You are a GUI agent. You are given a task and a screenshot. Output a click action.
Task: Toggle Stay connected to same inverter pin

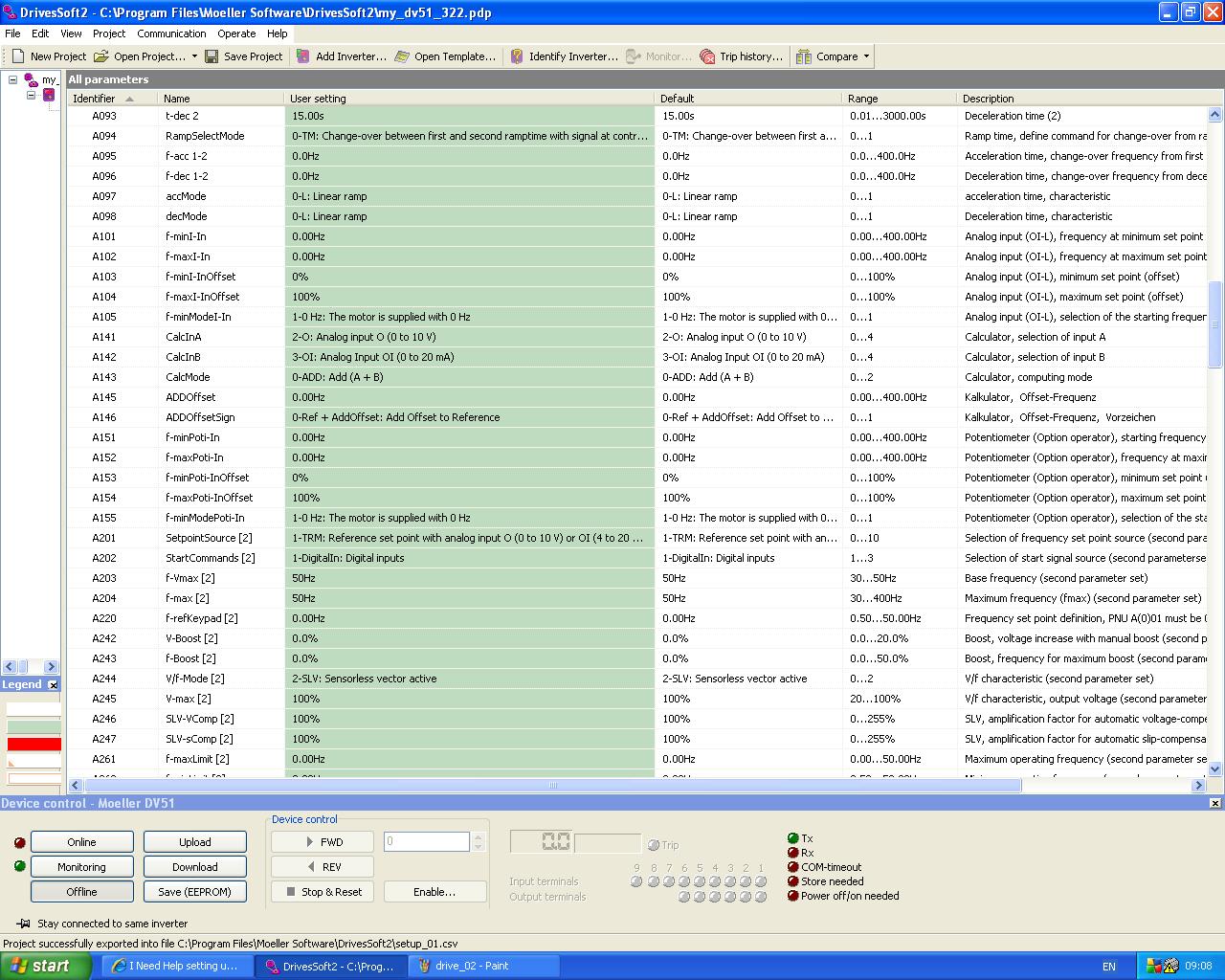pos(23,924)
